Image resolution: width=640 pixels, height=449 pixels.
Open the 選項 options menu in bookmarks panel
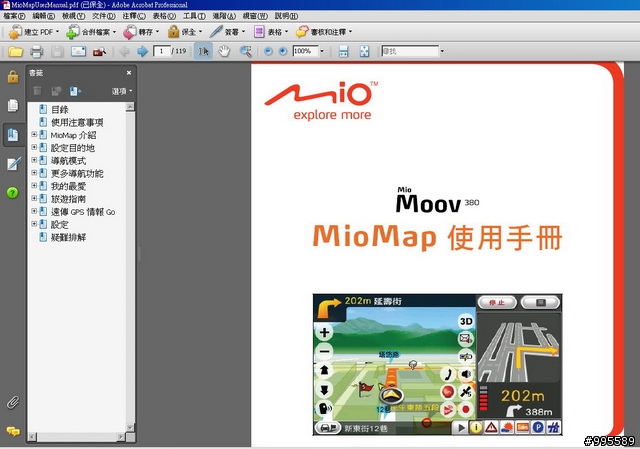(x=122, y=91)
